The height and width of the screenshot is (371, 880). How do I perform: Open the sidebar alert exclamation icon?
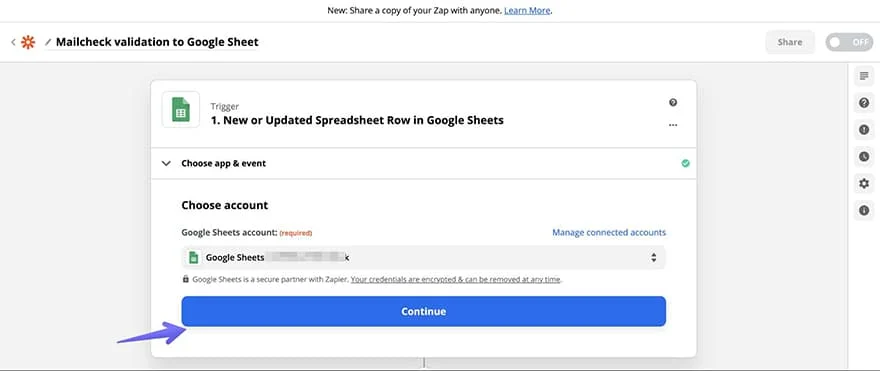tap(864, 130)
